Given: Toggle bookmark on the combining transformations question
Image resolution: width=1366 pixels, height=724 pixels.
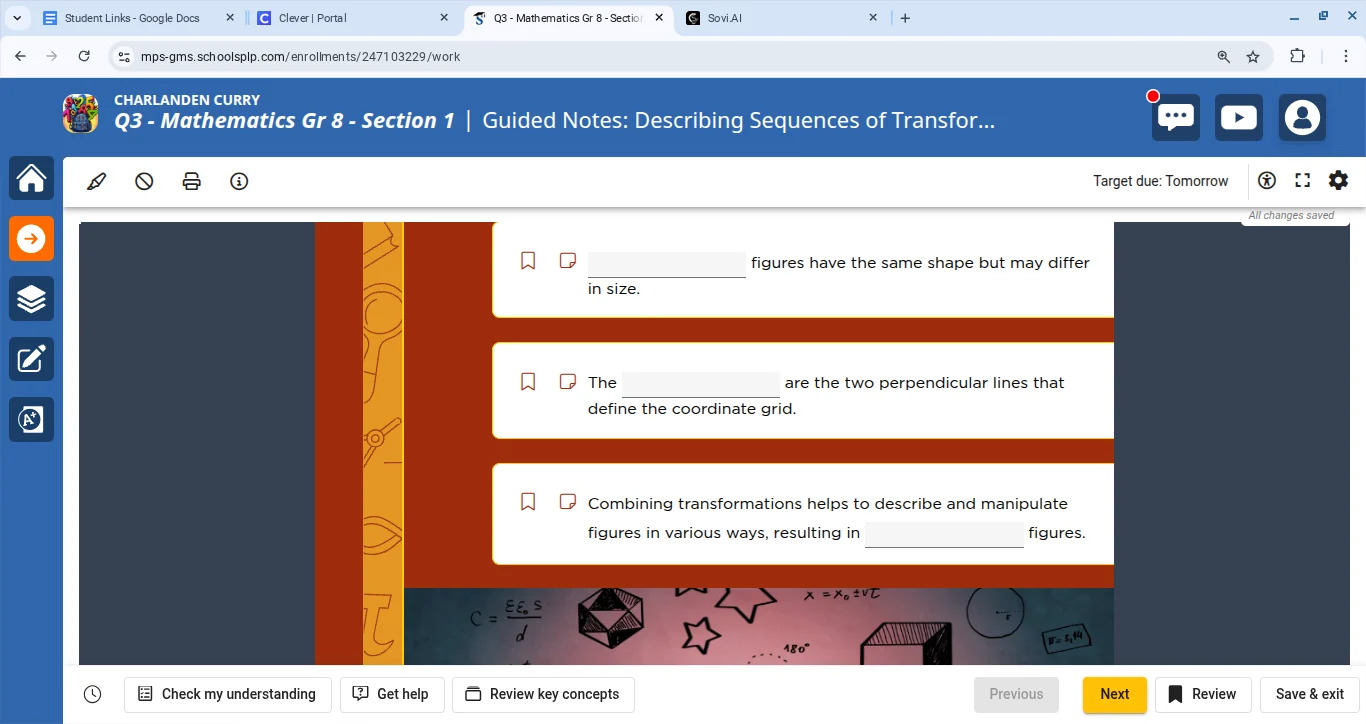Looking at the screenshot, I should click(528, 502).
